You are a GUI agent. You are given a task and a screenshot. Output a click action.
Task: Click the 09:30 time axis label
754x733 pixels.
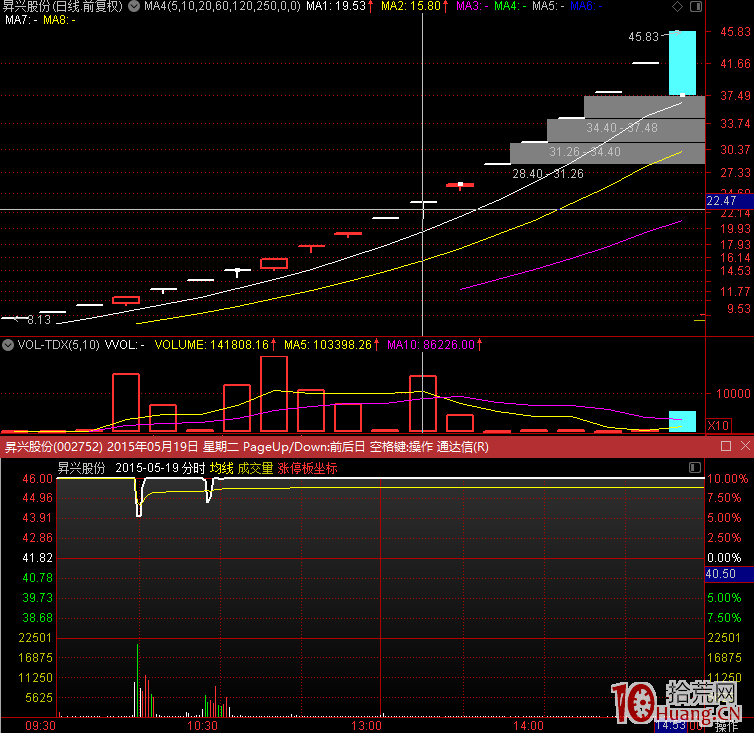point(40,726)
